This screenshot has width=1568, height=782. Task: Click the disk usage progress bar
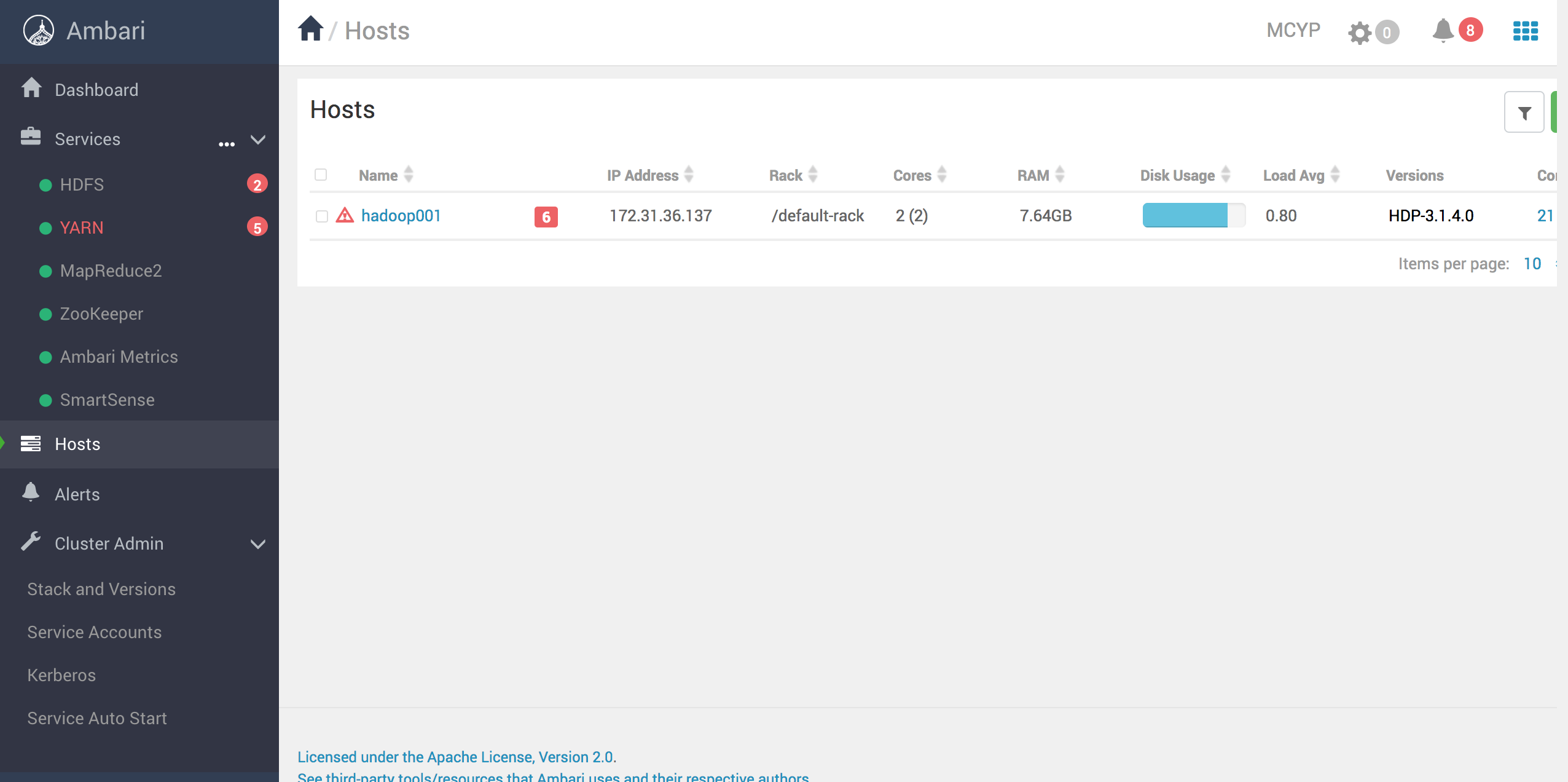(x=1193, y=215)
